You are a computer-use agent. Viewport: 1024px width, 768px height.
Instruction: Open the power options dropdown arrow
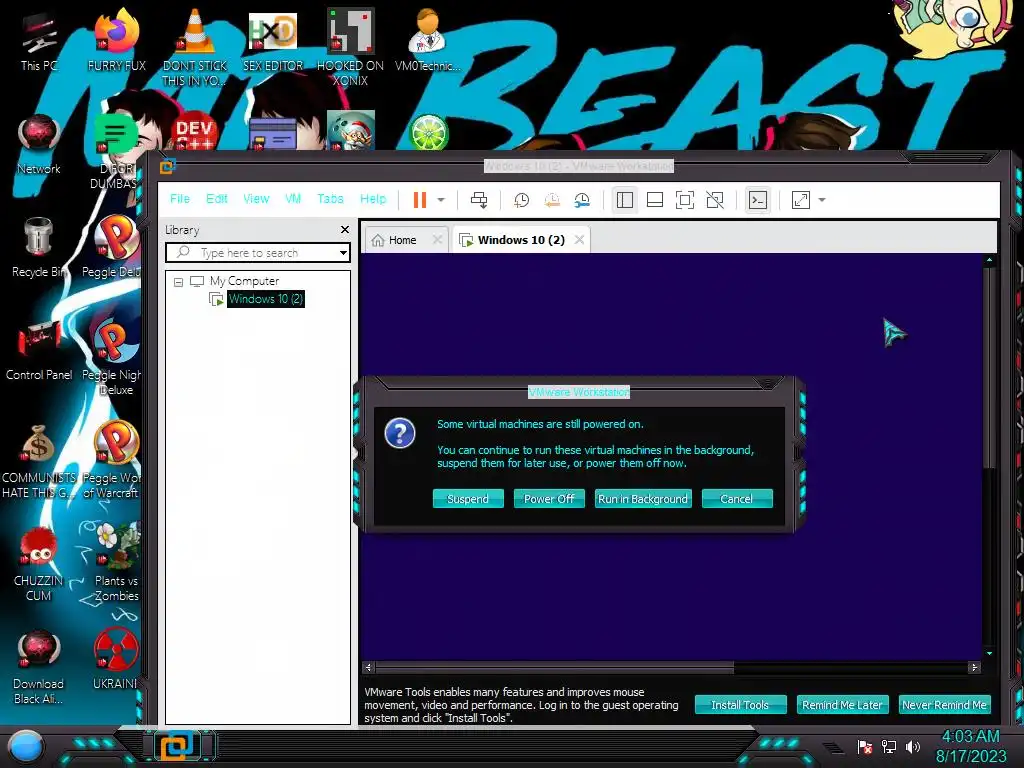[441, 200]
